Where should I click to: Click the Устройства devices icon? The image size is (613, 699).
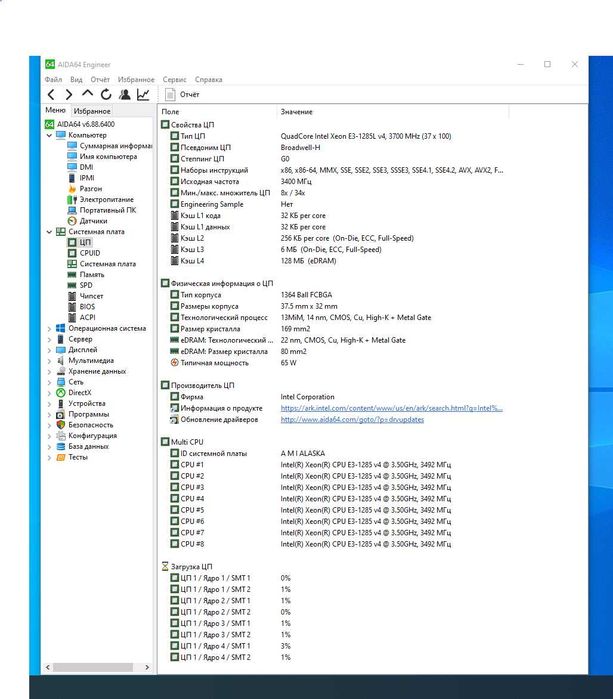(x=61, y=403)
